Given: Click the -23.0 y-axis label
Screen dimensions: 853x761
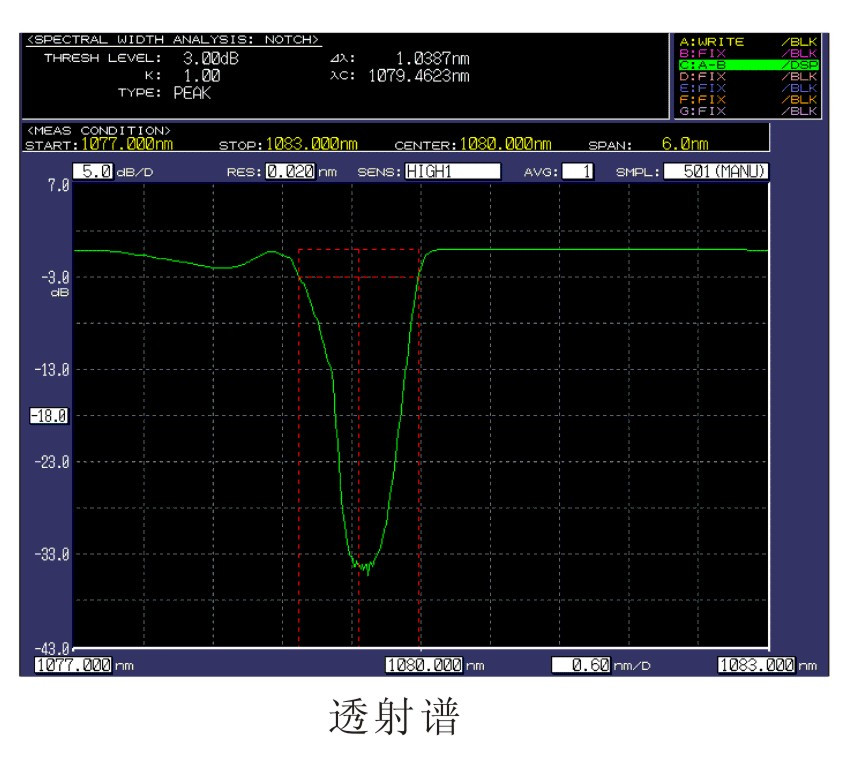Looking at the screenshot, I should point(52,462).
